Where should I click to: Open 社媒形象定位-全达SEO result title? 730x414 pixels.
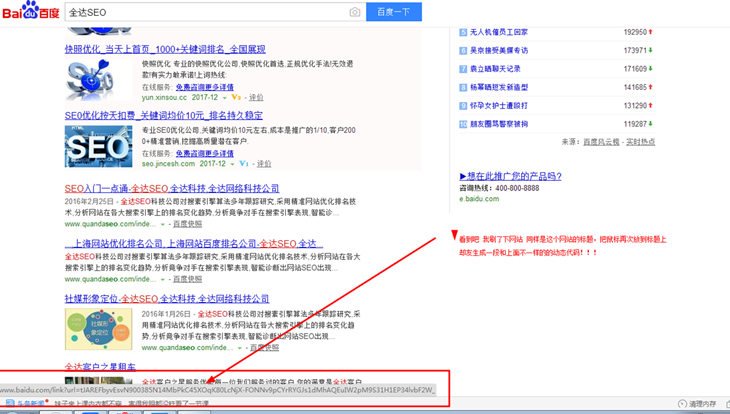pos(167,299)
